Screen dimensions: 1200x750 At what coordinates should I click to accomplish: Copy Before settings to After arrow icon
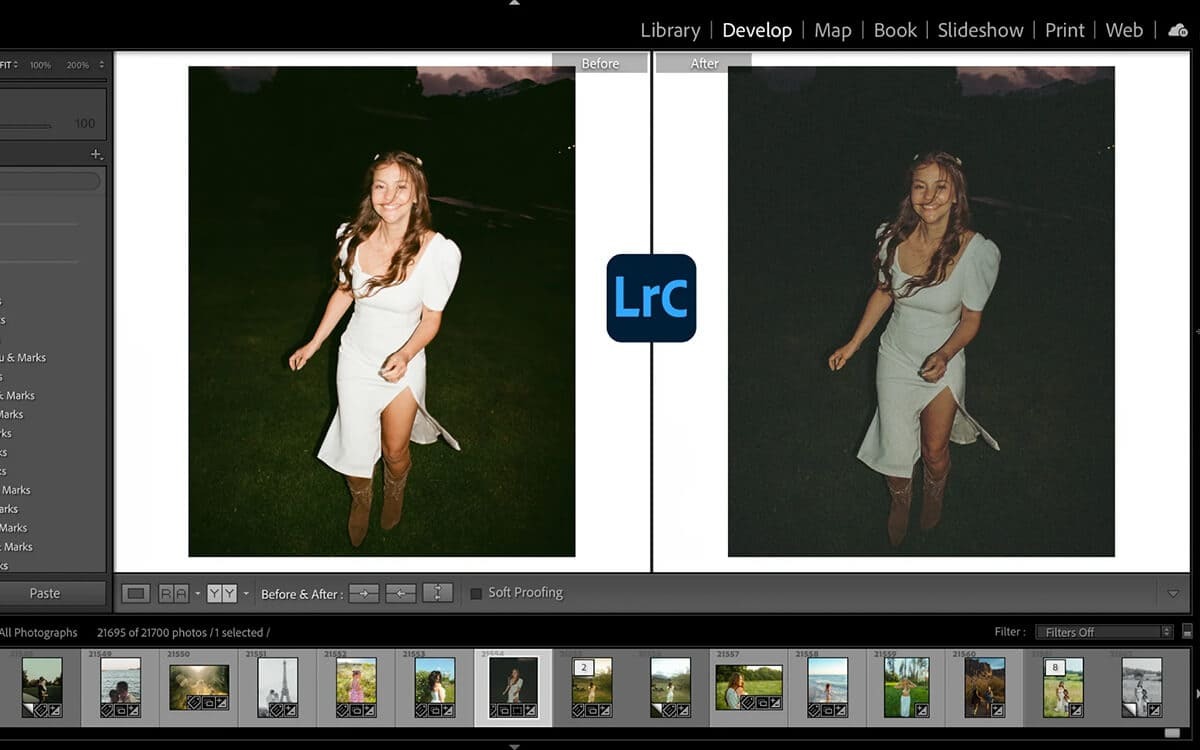364,593
